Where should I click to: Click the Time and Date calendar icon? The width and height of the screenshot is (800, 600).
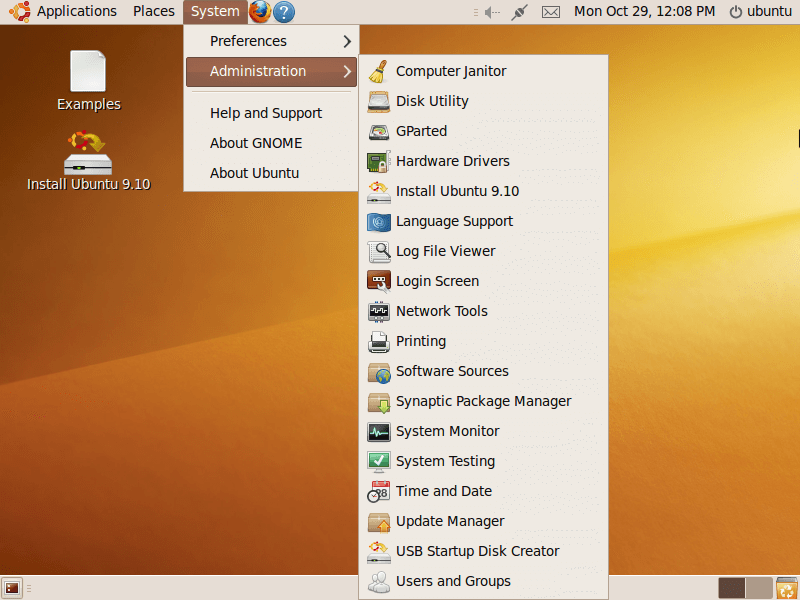(x=379, y=491)
